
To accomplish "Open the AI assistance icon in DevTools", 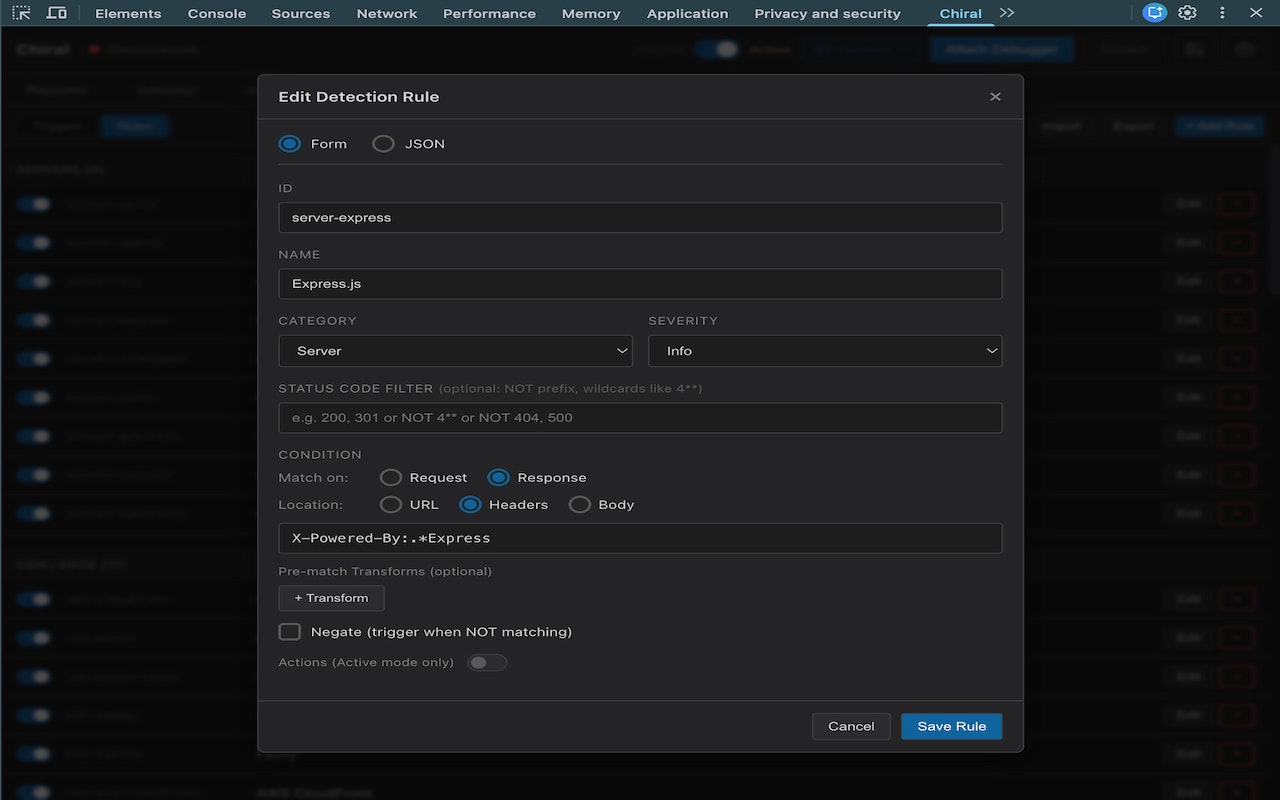I will pos(1154,13).
